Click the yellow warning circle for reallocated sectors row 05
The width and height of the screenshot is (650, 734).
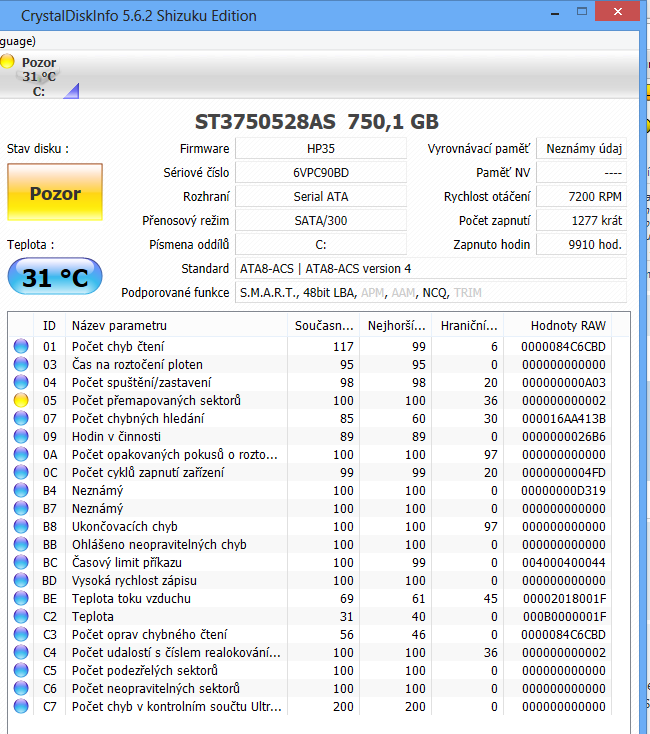pyautogui.click(x=21, y=400)
